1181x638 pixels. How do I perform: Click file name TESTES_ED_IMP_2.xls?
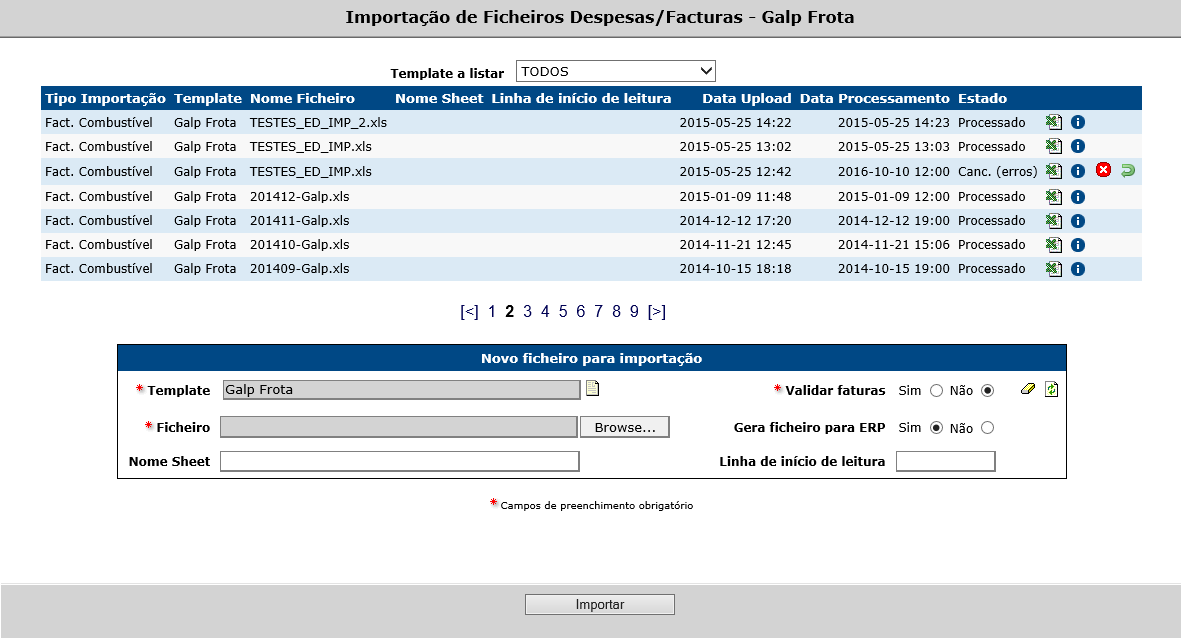319,122
